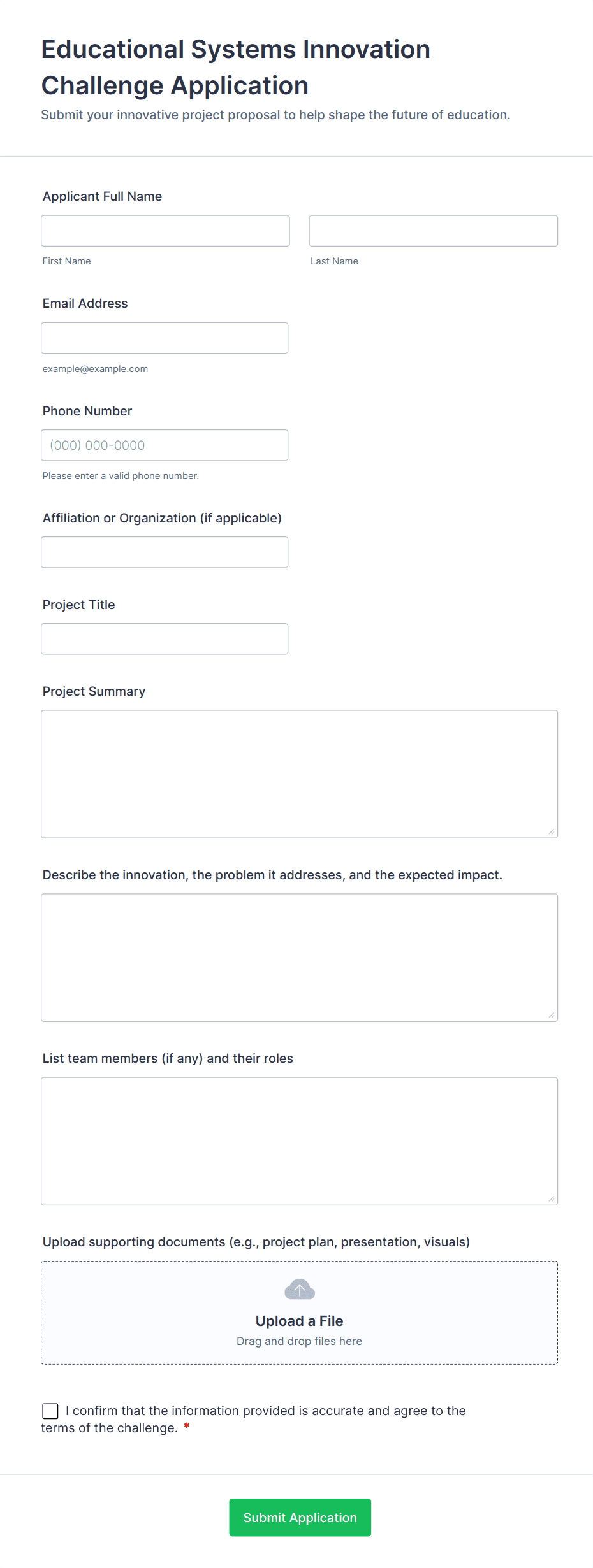
Task: Click the Project Title input
Action: (165, 639)
